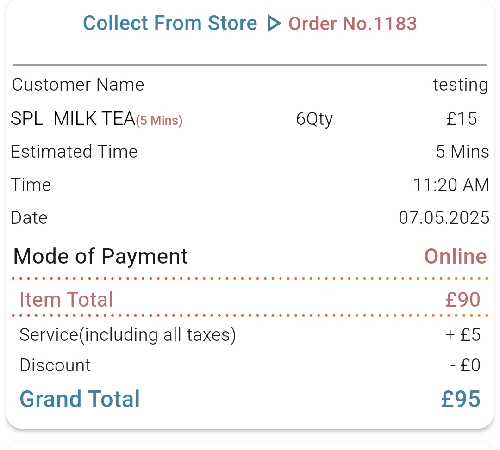Select the + £5 service charge
The image size is (500, 450).
coord(463,335)
